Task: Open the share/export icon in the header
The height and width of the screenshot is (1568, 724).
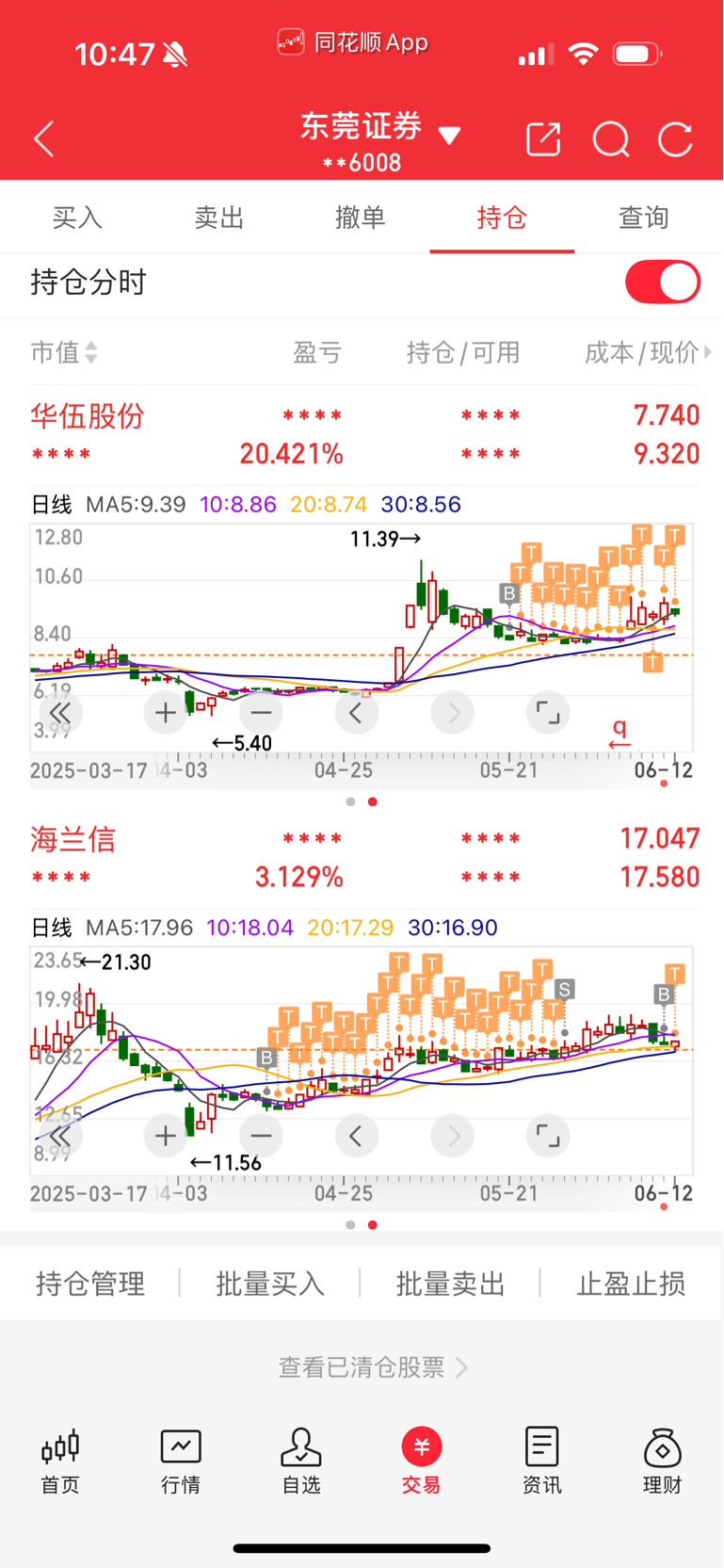Action: click(x=543, y=139)
